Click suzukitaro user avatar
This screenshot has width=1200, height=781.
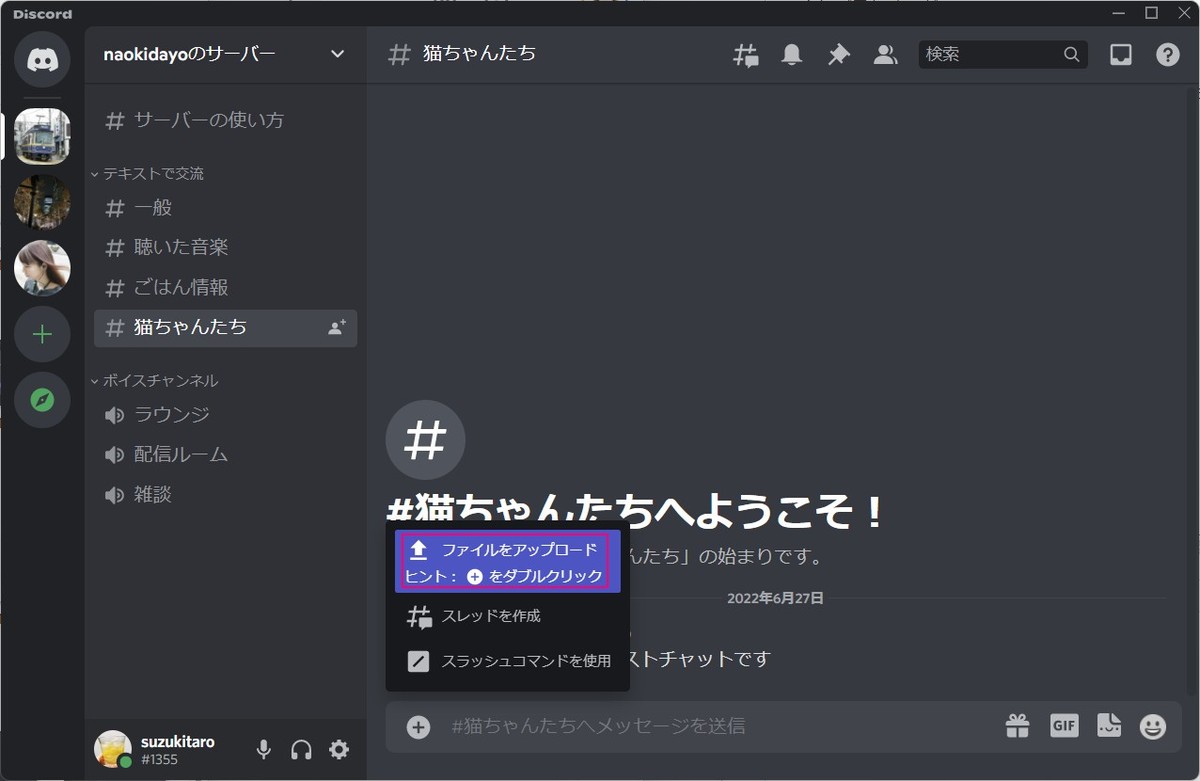click(x=113, y=749)
